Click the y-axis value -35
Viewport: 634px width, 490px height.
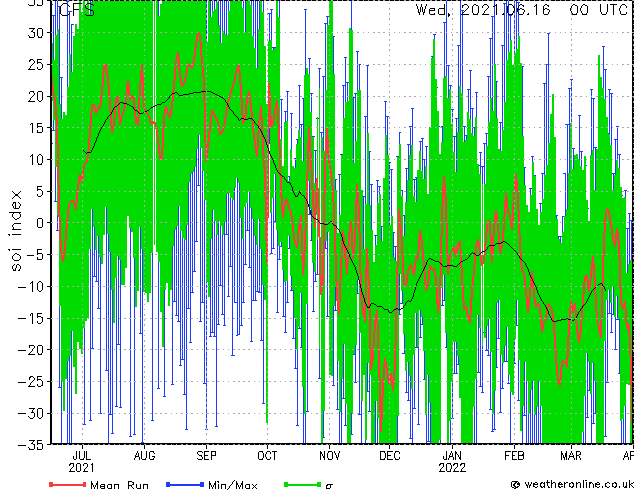click(31, 445)
